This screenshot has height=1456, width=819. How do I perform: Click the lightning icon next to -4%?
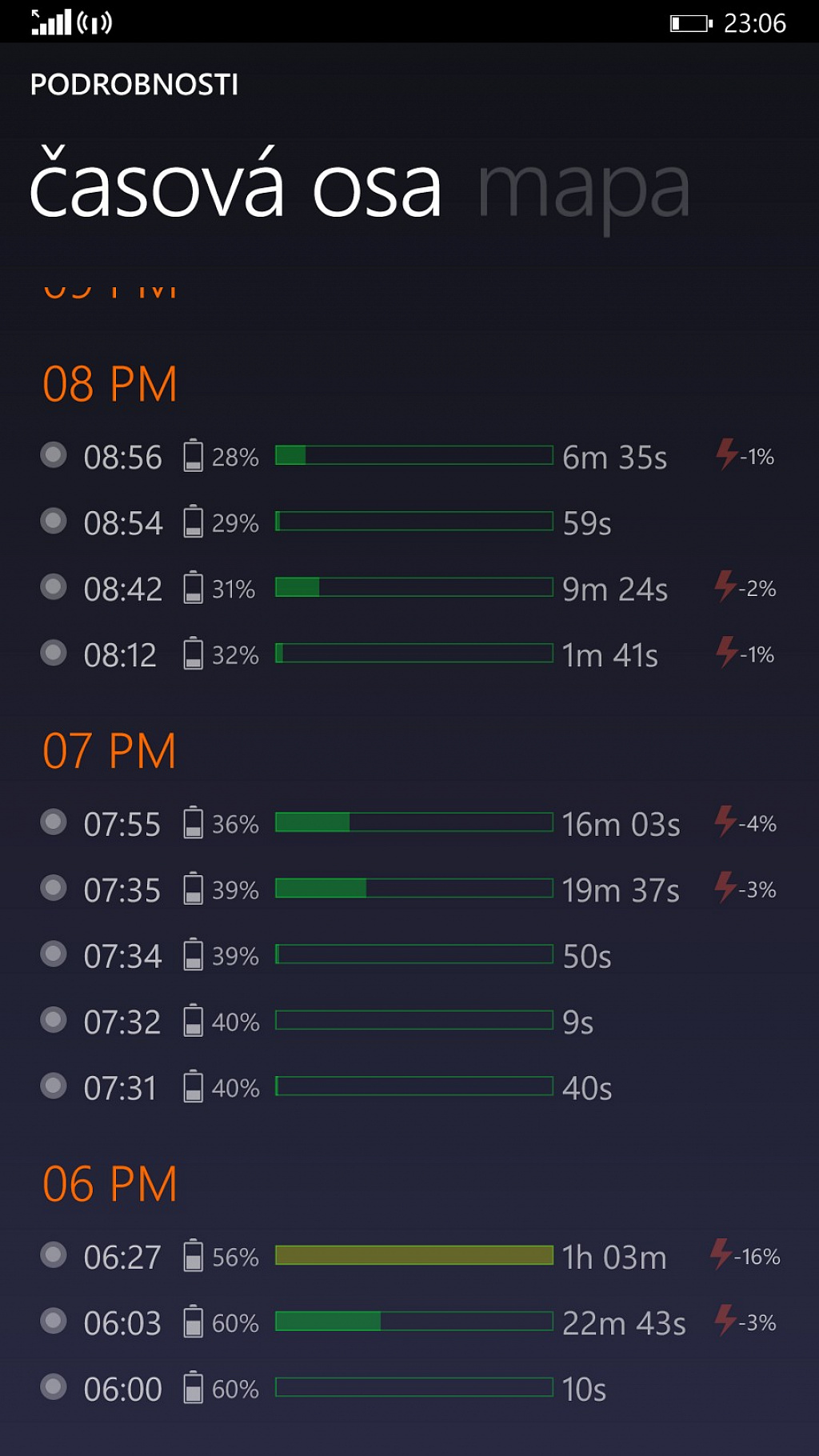click(x=725, y=822)
